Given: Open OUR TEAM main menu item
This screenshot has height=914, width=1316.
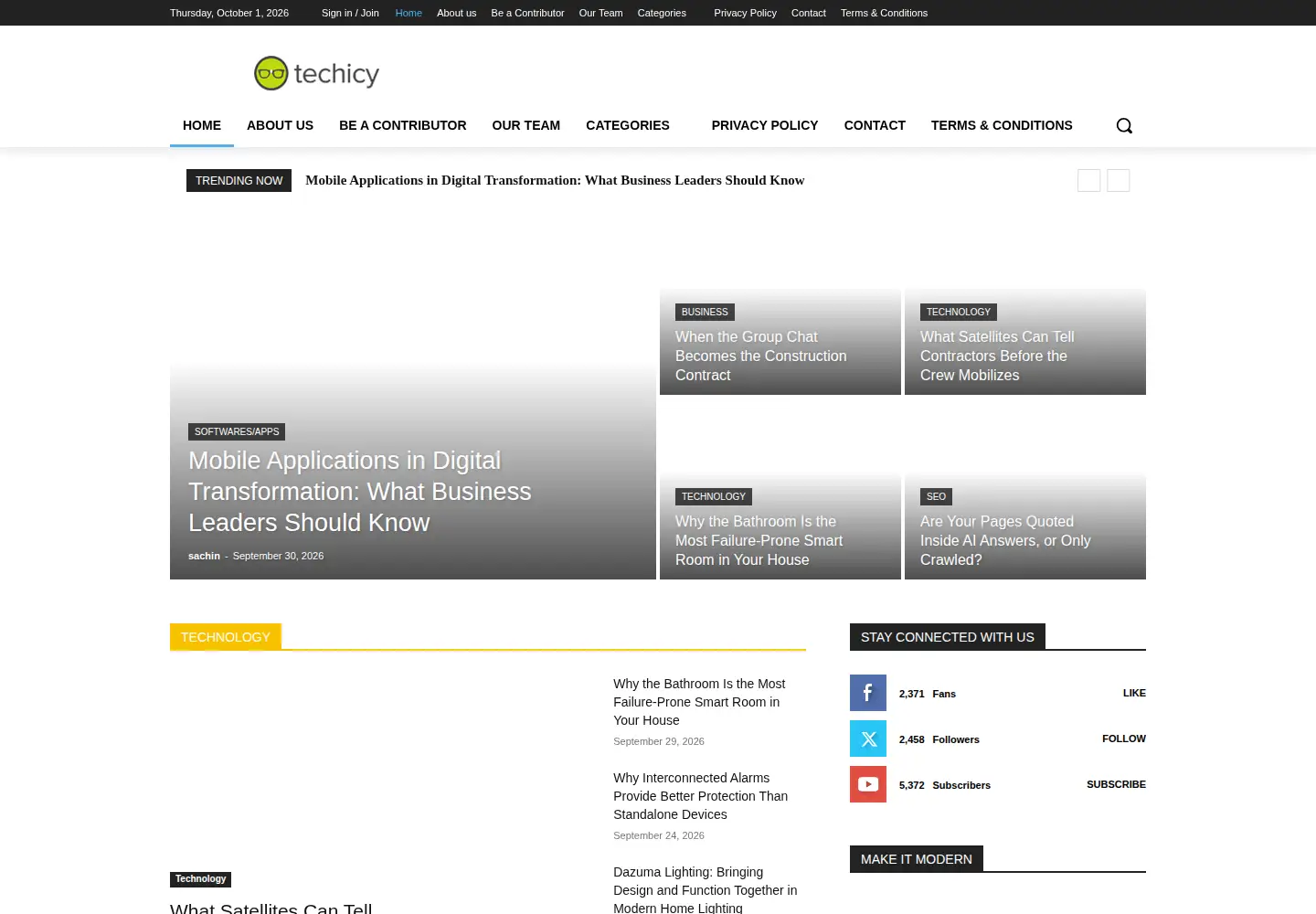Looking at the screenshot, I should point(526,125).
